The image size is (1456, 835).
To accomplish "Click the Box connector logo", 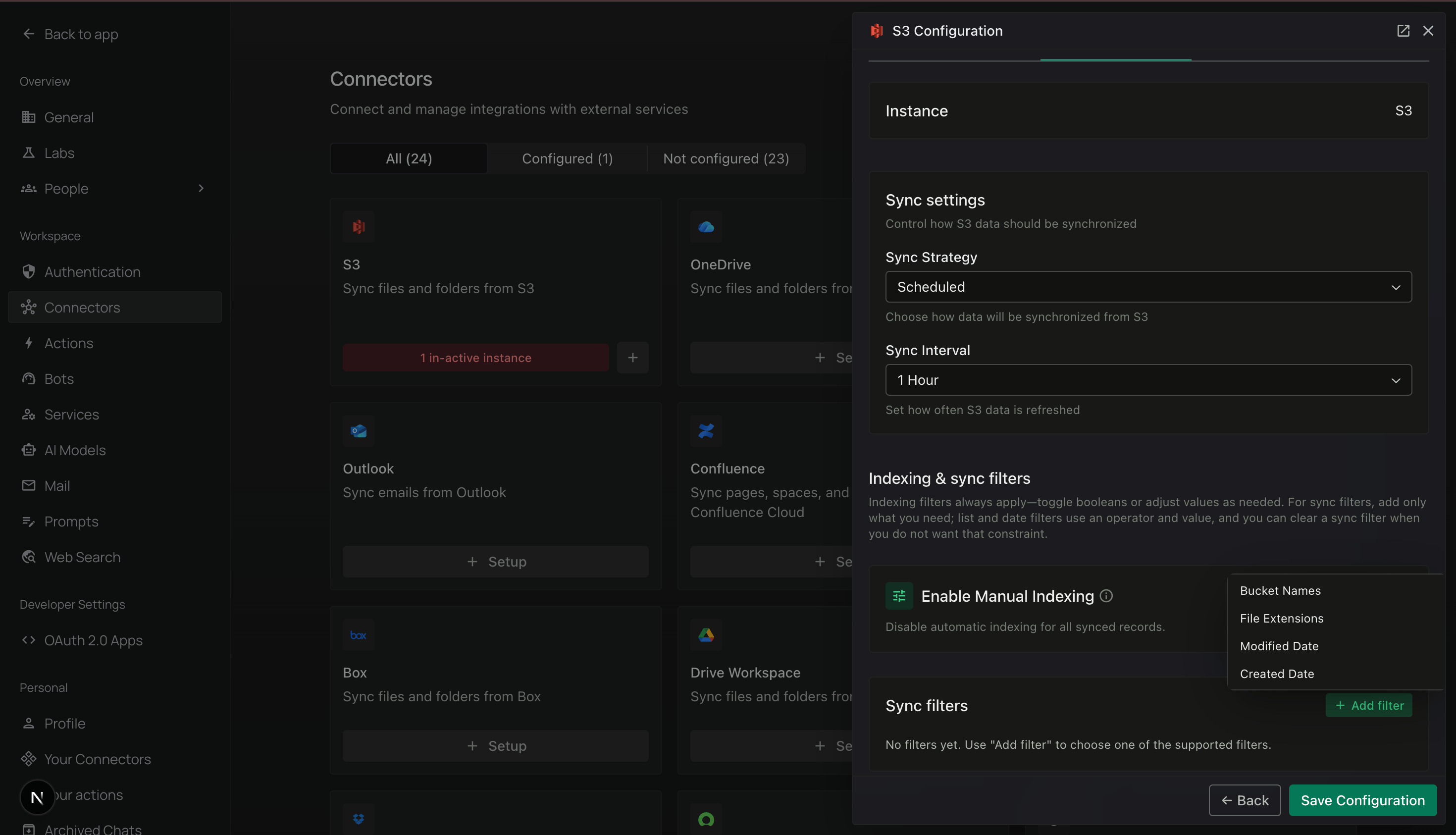I will (359, 635).
